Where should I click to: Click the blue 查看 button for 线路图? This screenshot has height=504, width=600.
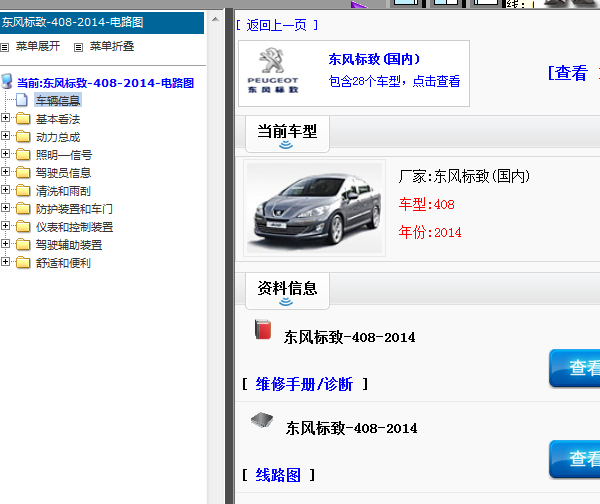[x=574, y=459]
